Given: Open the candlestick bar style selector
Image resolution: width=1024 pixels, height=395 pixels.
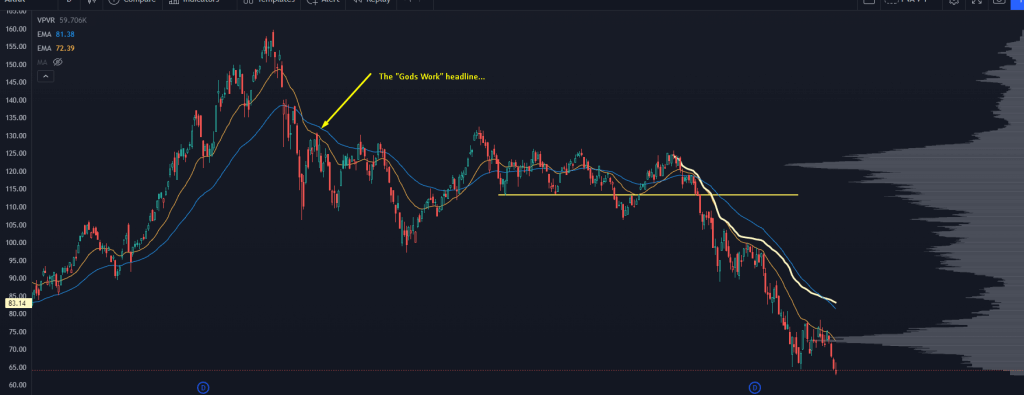Looking at the screenshot, I should (92, 2).
